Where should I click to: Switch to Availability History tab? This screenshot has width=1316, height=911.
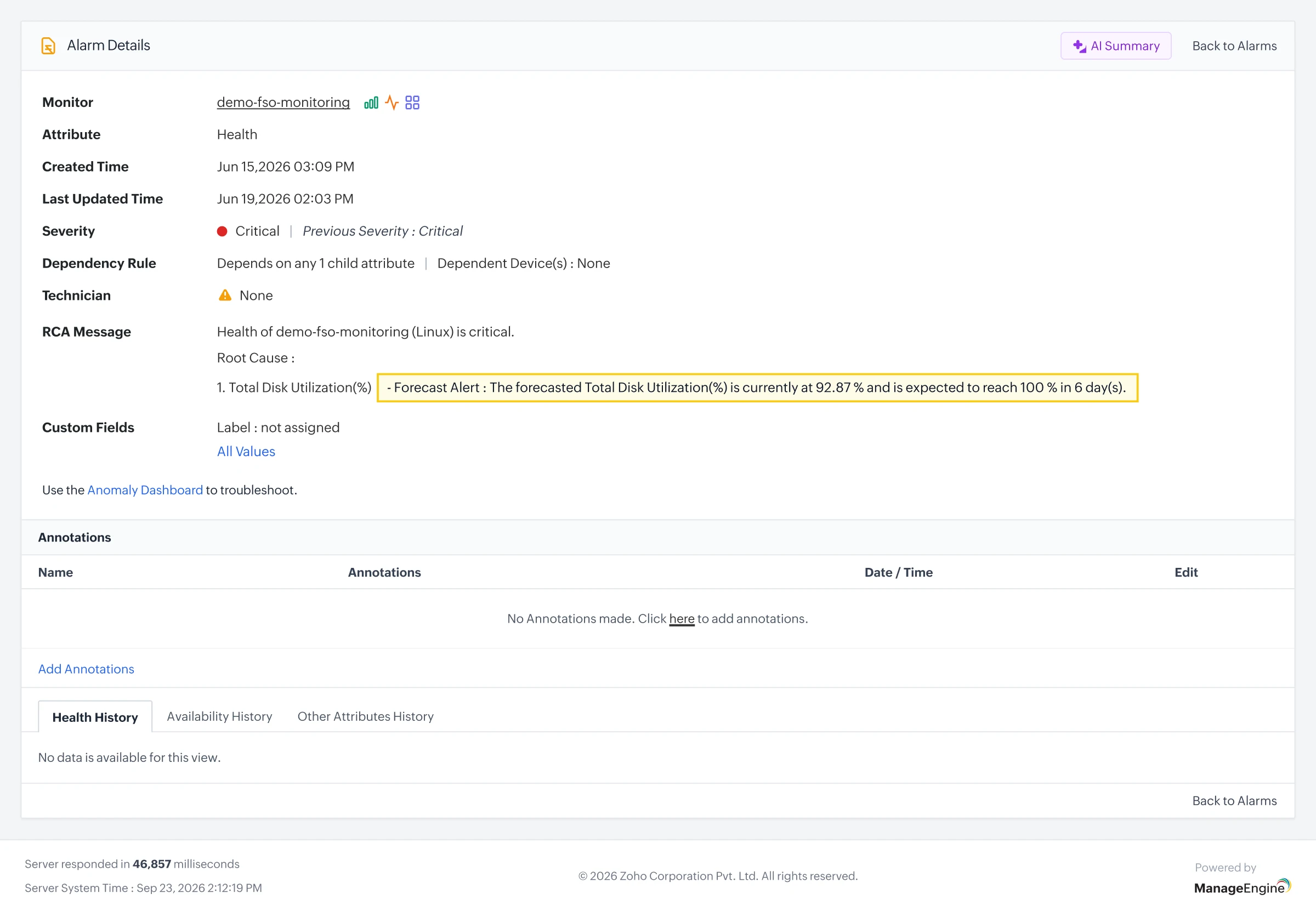(219, 716)
